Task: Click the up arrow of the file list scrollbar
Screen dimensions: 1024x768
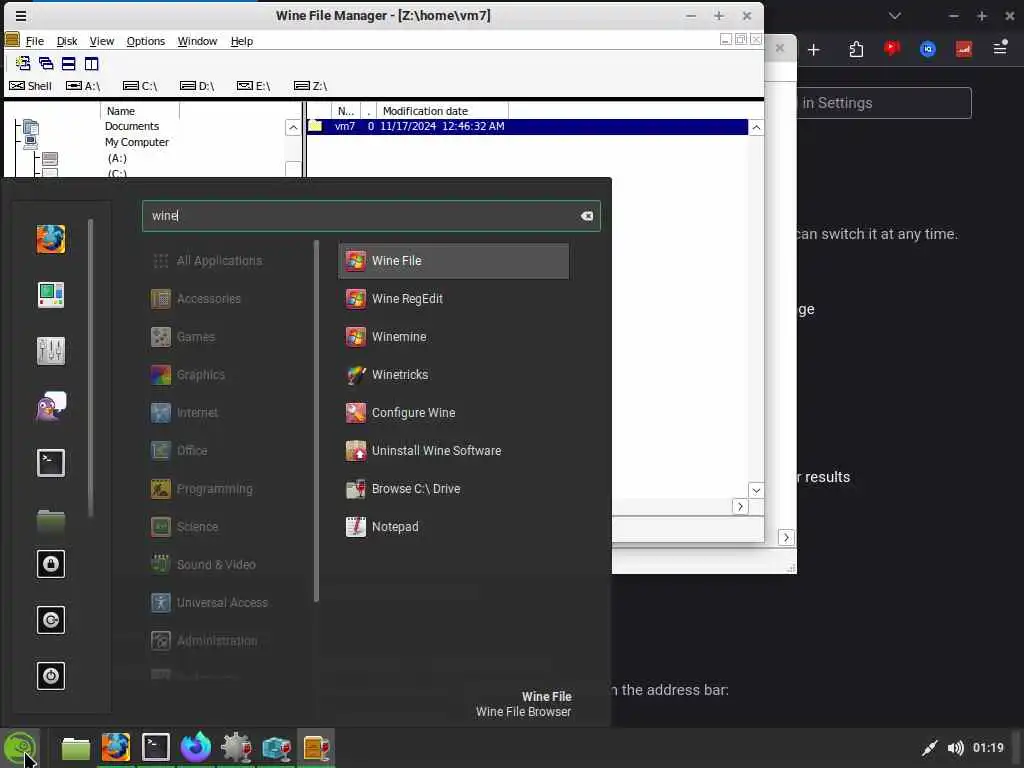Action: (x=756, y=127)
